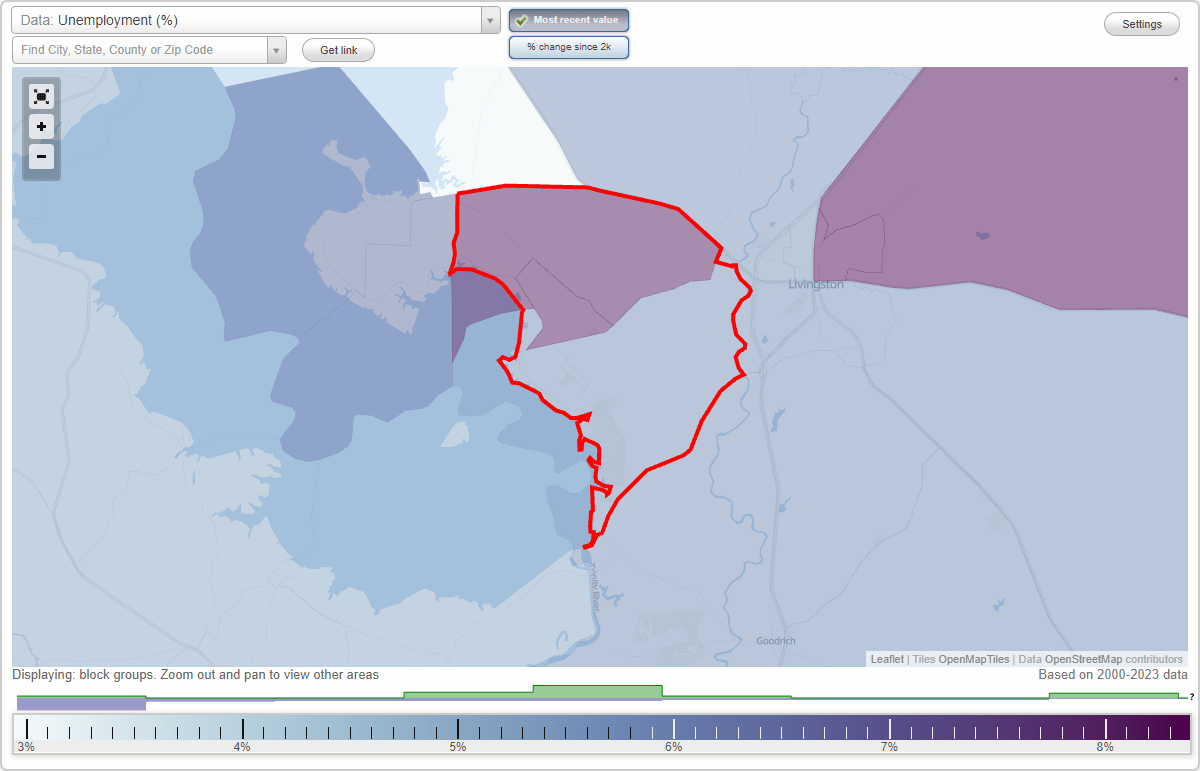This screenshot has height=771, width=1200.
Task: Enable the '% change since 2k' view
Action: (x=569, y=46)
